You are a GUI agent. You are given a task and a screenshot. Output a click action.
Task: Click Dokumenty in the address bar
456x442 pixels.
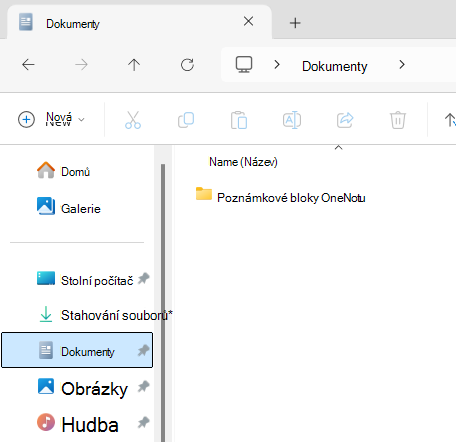(335, 66)
